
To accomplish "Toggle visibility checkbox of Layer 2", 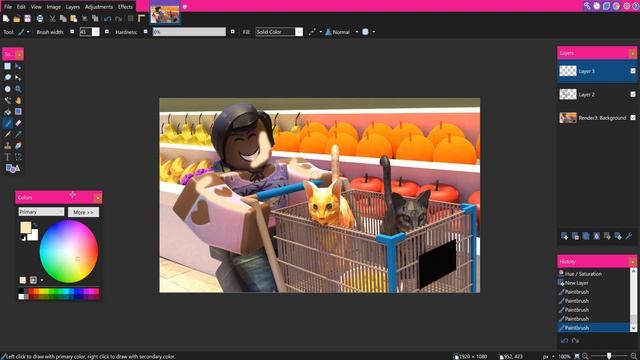I will click(633, 94).
